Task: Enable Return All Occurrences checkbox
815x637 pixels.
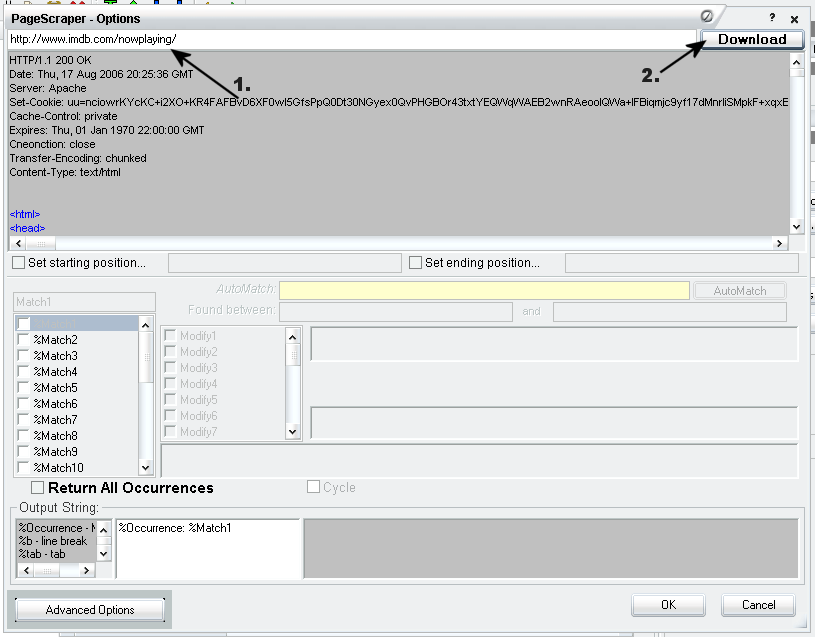Action: coord(37,487)
